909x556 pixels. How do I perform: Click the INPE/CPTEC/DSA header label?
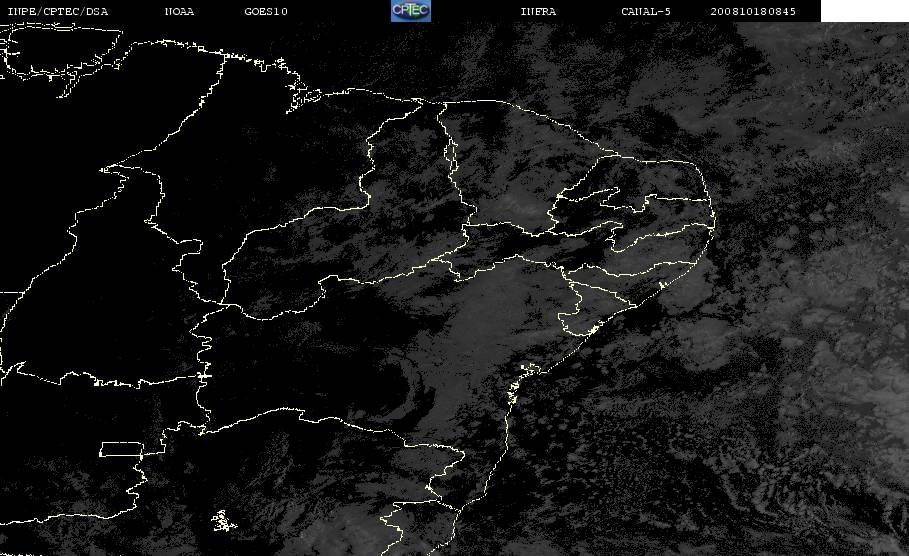point(57,11)
